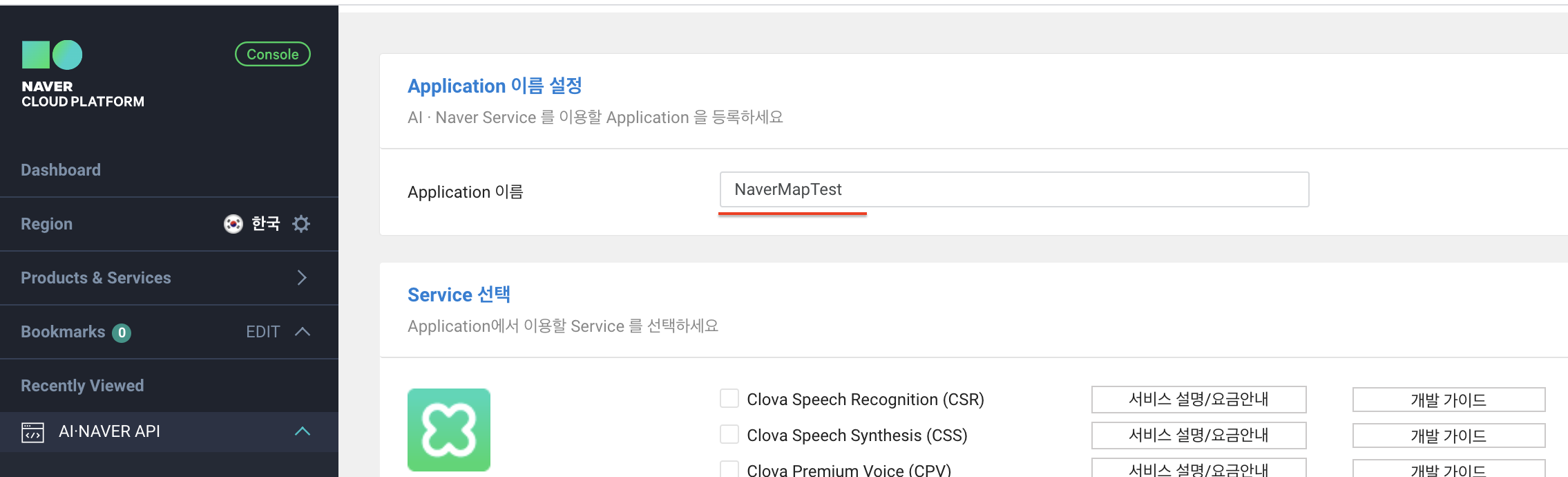
Task: Click the Korea flag region icon
Action: point(233,224)
